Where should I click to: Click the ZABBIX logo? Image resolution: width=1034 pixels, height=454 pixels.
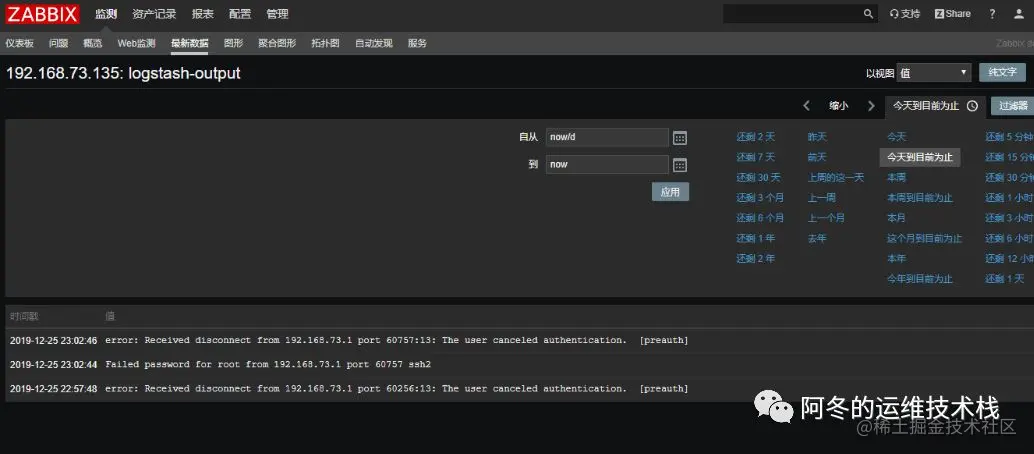[x=43, y=14]
